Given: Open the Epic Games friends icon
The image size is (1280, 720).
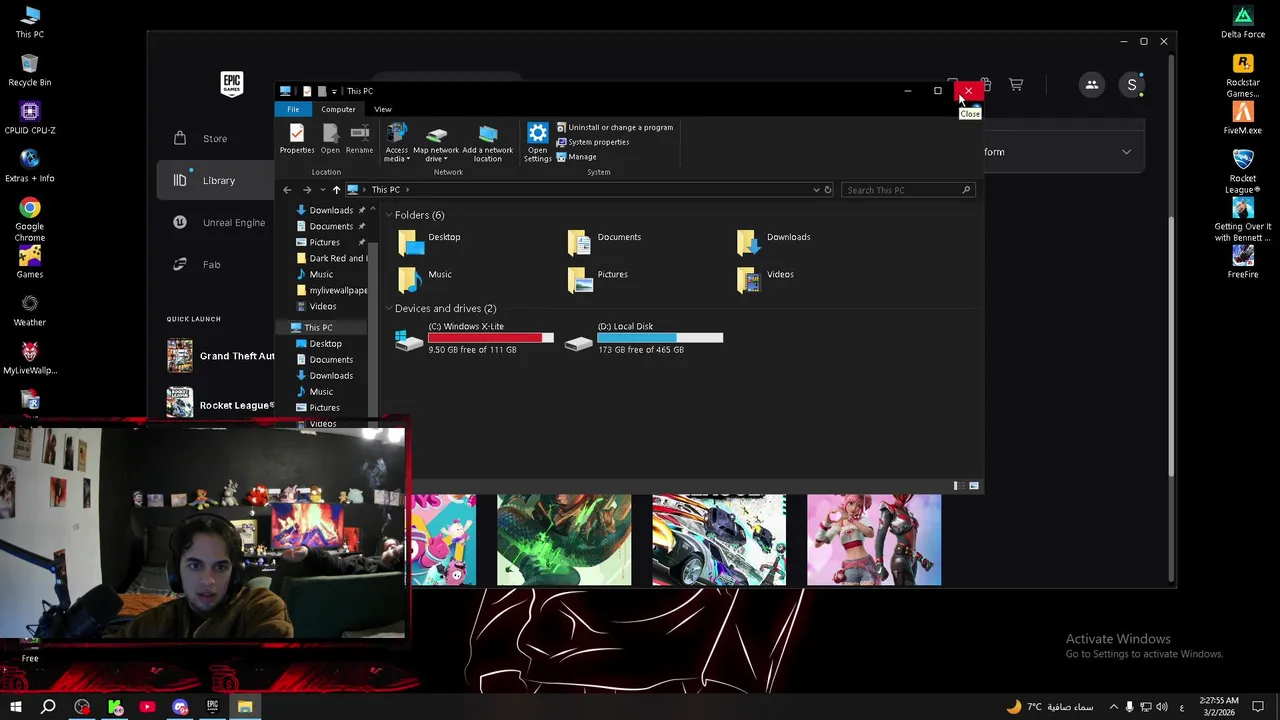Looking at the screenshot, I should click(x=1092, y=85).
